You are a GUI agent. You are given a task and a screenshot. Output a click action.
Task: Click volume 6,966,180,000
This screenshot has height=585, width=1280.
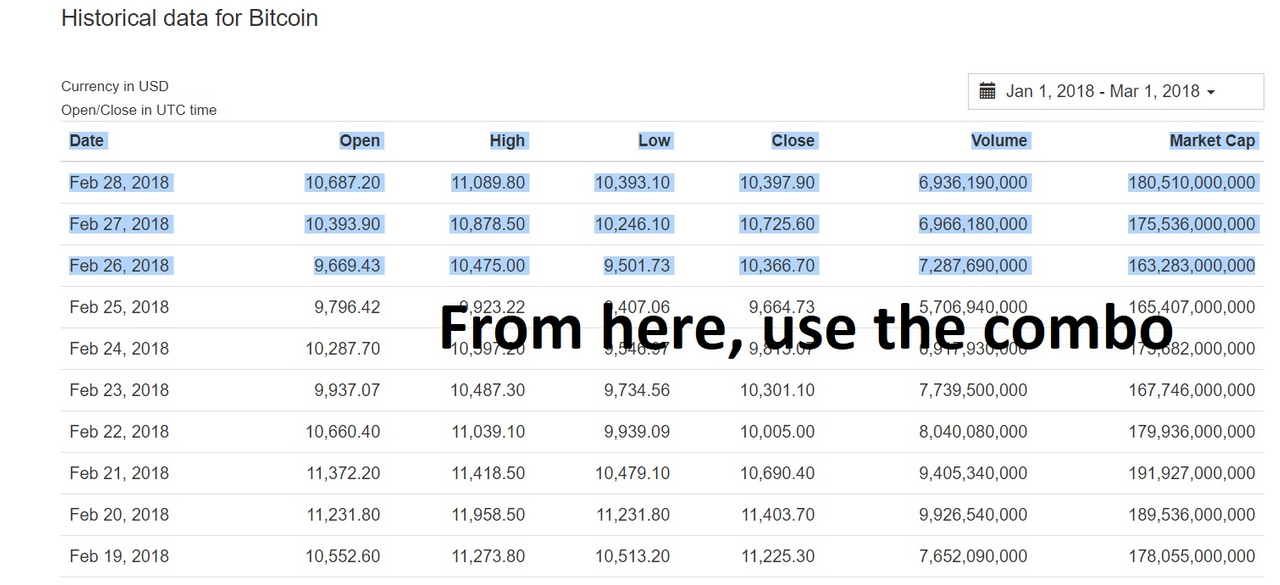[973, 224]
